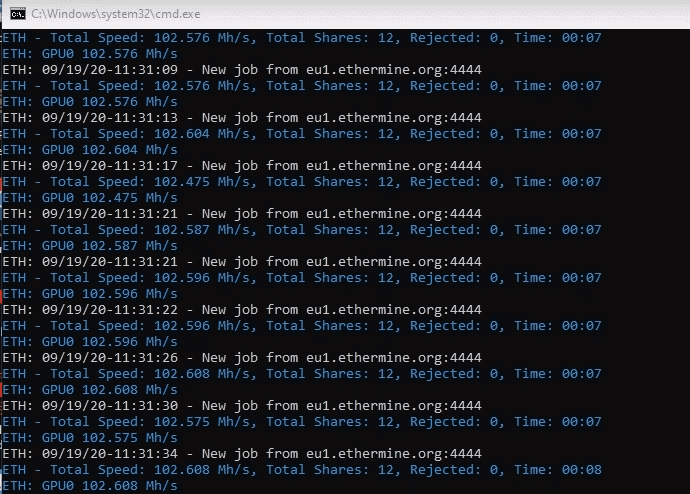Click the ethermine.org address on the 11:31:09 line
The width and height of the screenshot is (690, 494).
(x=394, y=70)
